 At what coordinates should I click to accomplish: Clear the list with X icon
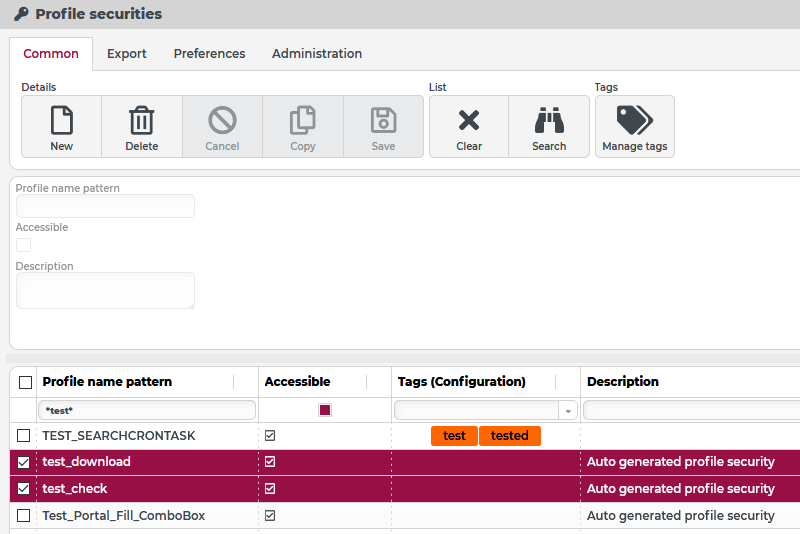click(x=469, y=121)
